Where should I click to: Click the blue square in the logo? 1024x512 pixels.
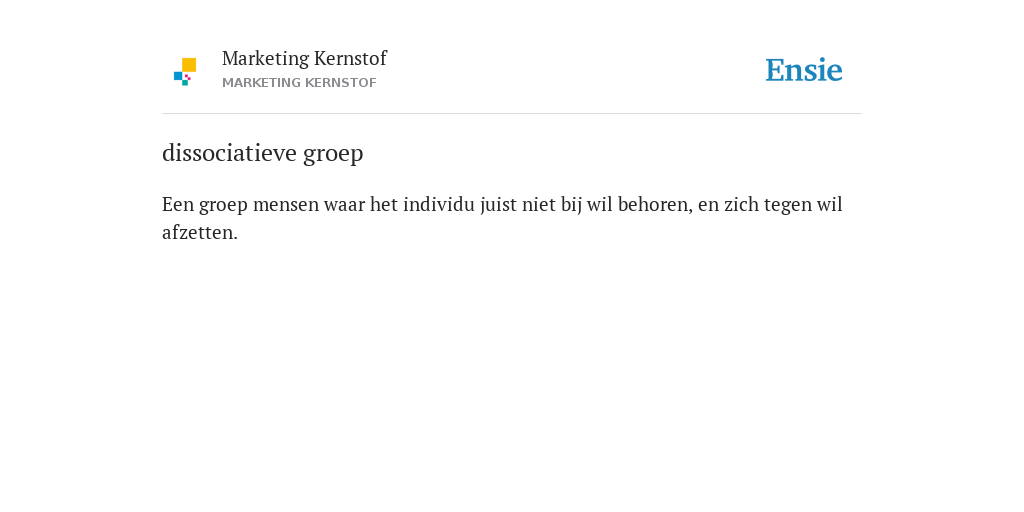tap(178, 76)
